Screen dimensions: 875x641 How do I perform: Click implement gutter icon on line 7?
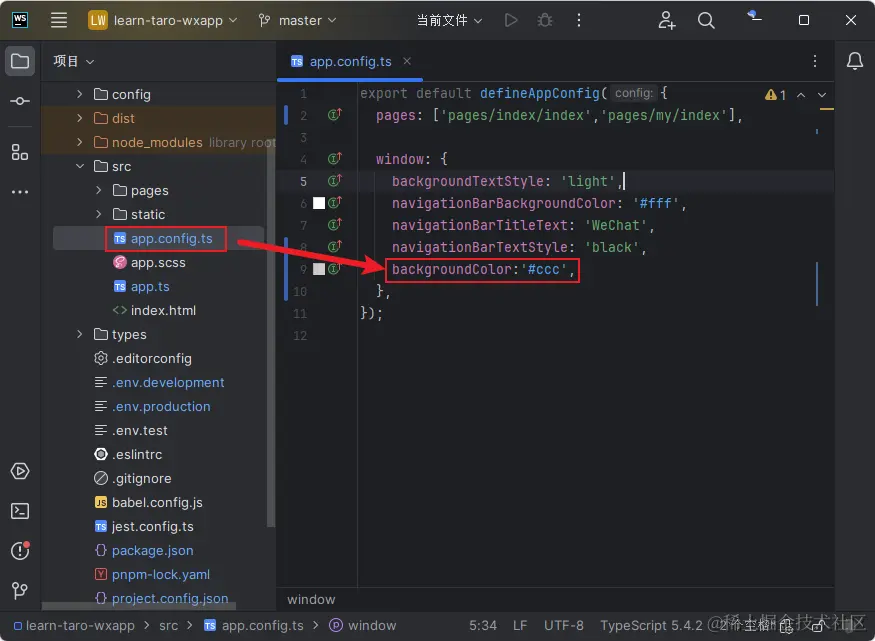coord(334,224)
